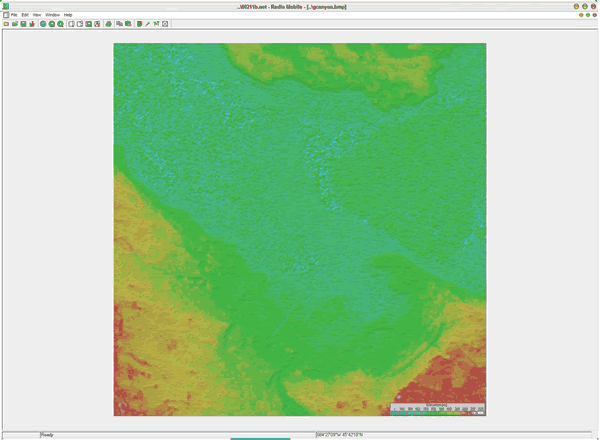The height and width of the screenshot is (440, 600).
Task: Open the File menu
Action: click(x=14, y=15)
